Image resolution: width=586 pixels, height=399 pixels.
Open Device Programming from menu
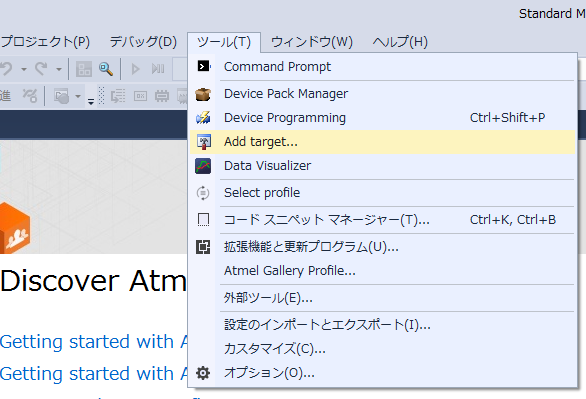click(x=382, y=118)
